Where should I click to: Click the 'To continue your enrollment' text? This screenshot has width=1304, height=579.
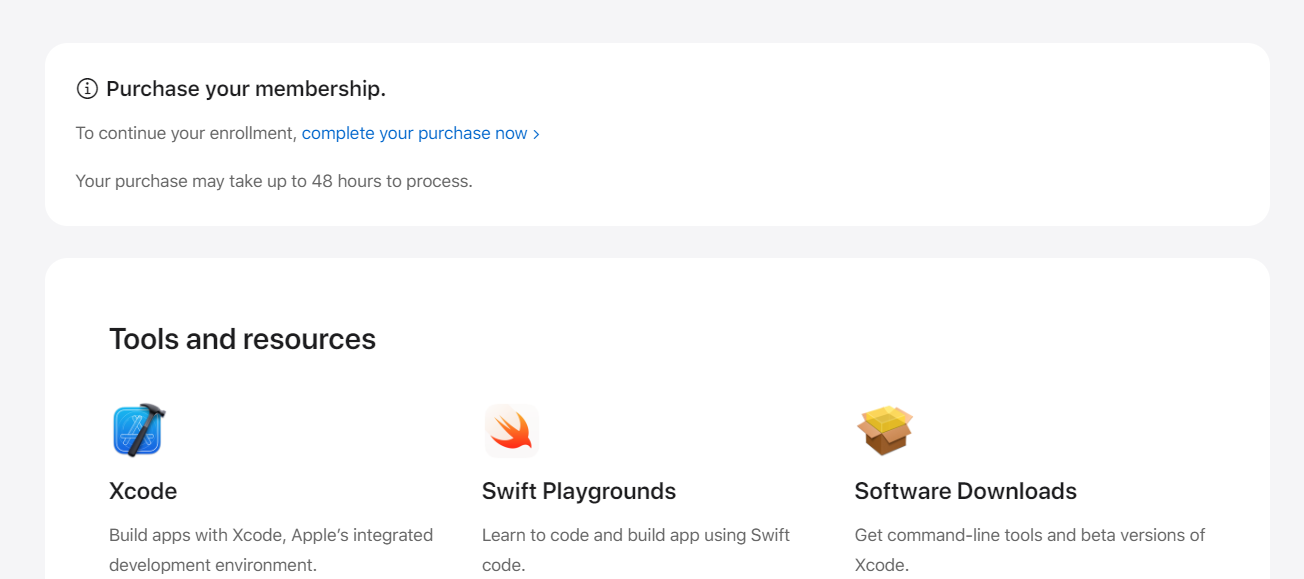pos(186,133)
